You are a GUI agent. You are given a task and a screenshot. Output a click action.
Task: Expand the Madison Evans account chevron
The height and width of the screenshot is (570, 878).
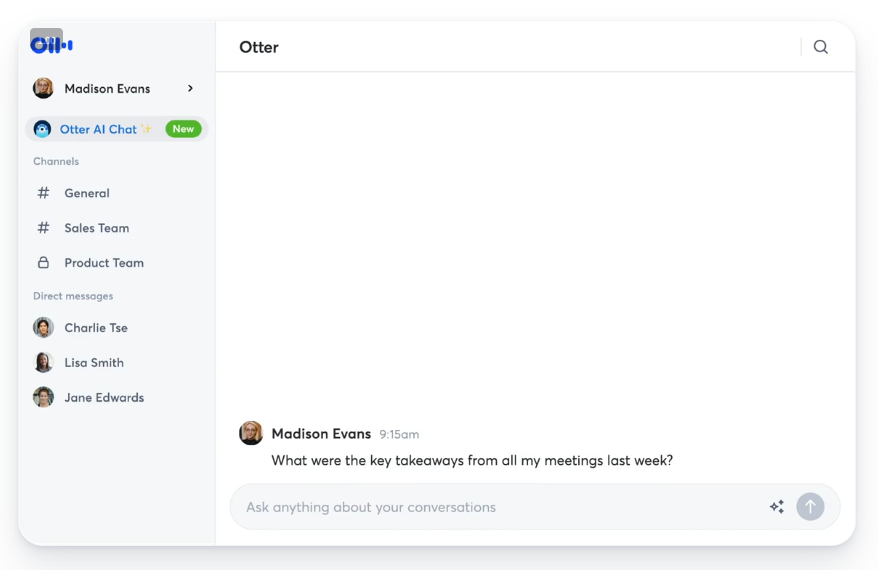tap(190, 89)
